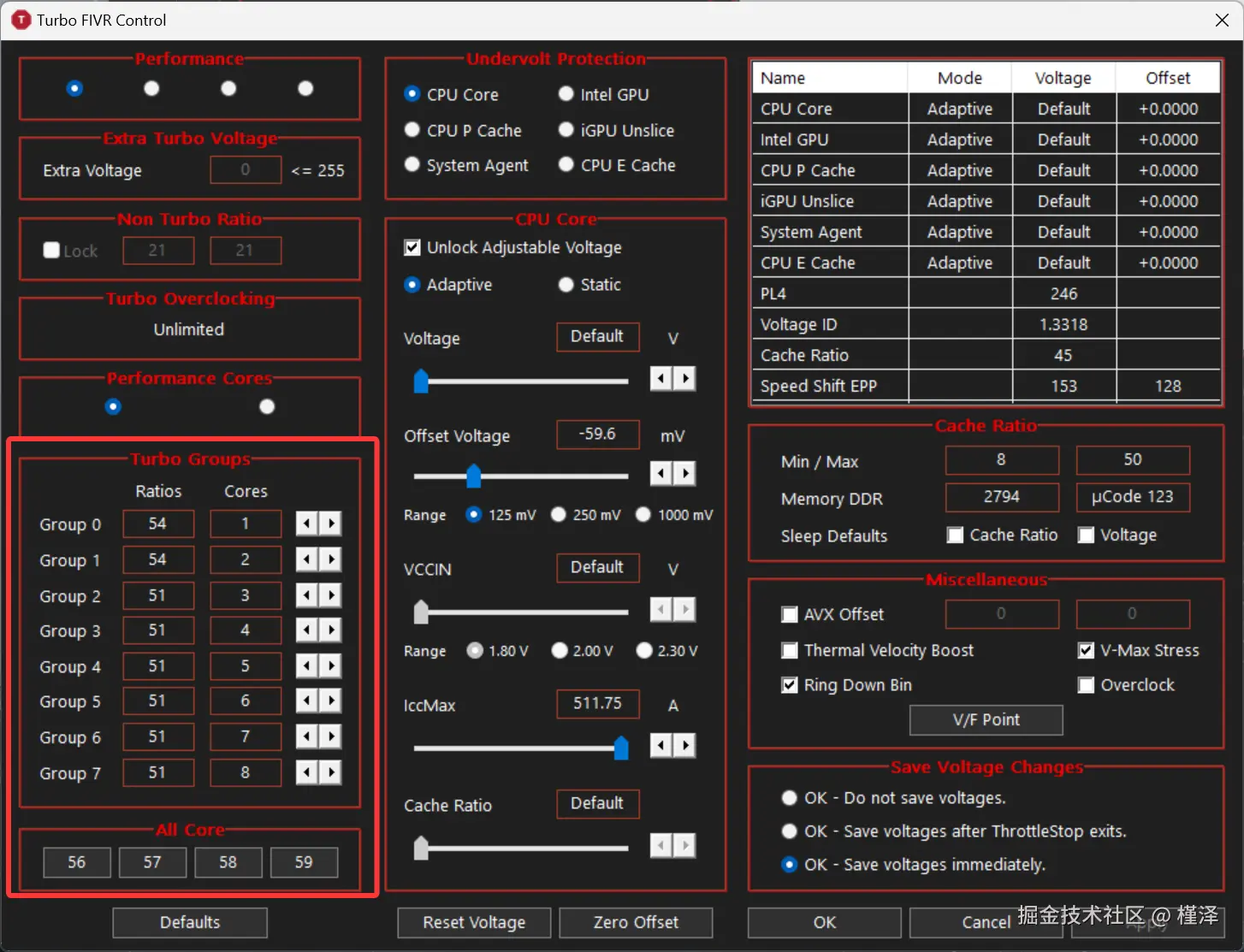
Task: Click right arrow for Group 5
Action: tap(331, 701)
